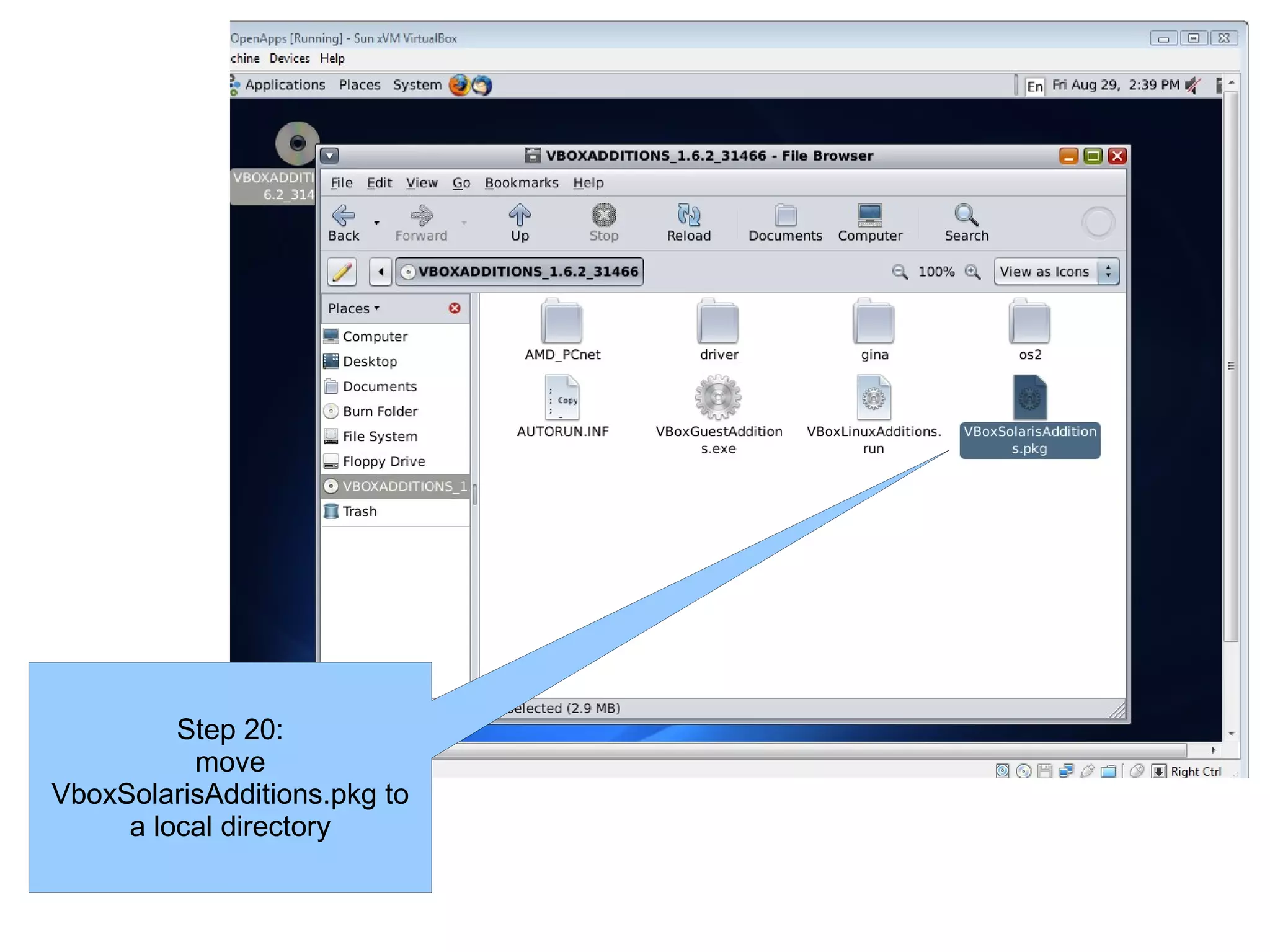Reload the current folder

[x=688, y=223]
